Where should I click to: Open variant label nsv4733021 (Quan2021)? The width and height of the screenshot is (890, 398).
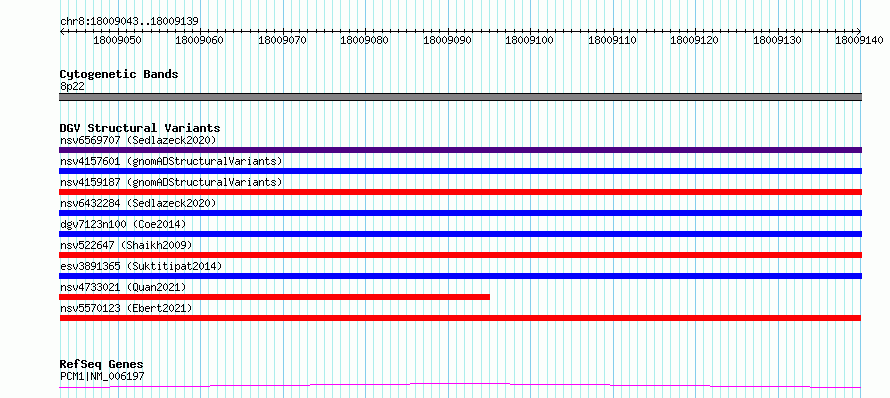123,287
